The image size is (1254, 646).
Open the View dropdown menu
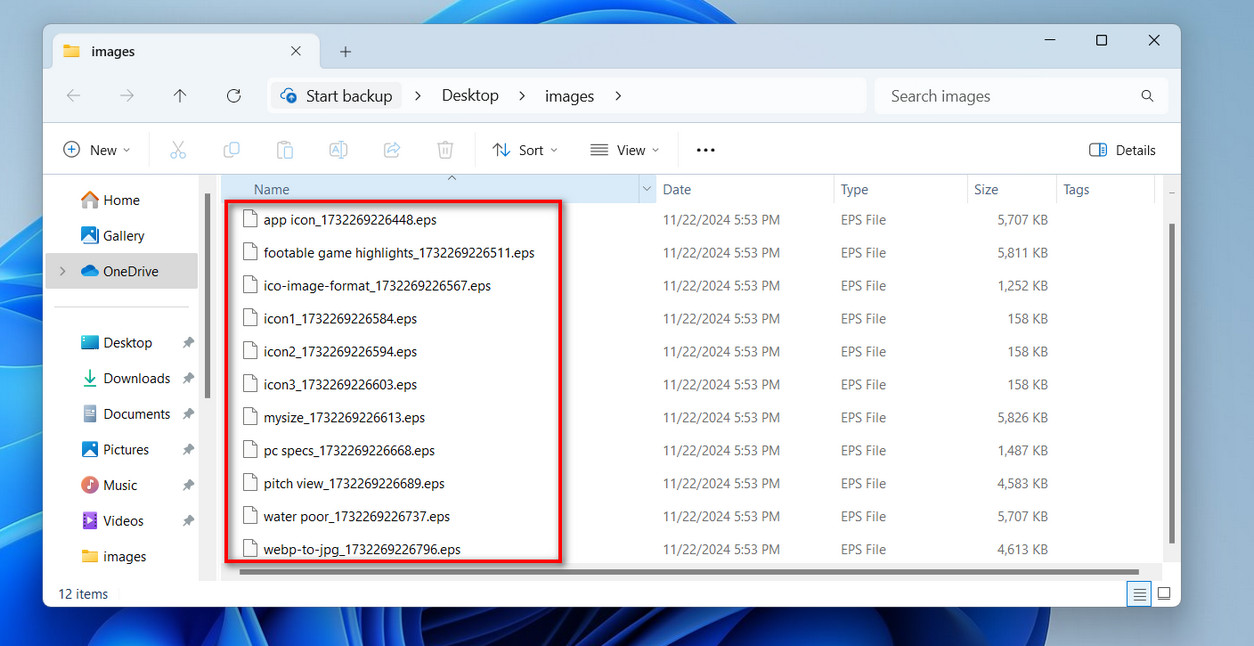[x=625, y=150]
